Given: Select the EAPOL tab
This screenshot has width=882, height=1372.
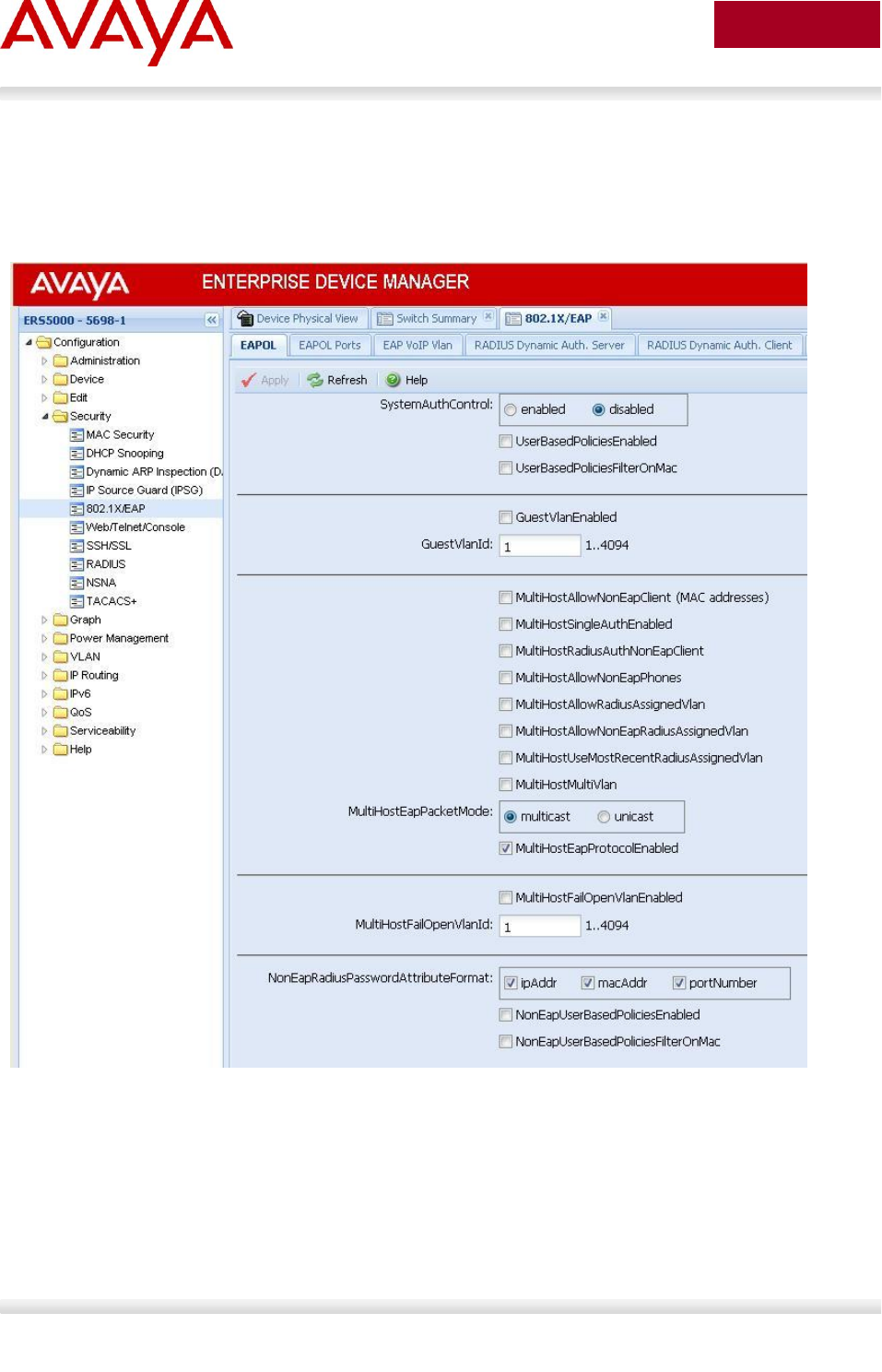Looking at the screenshot, I should (x=258, y=345).
